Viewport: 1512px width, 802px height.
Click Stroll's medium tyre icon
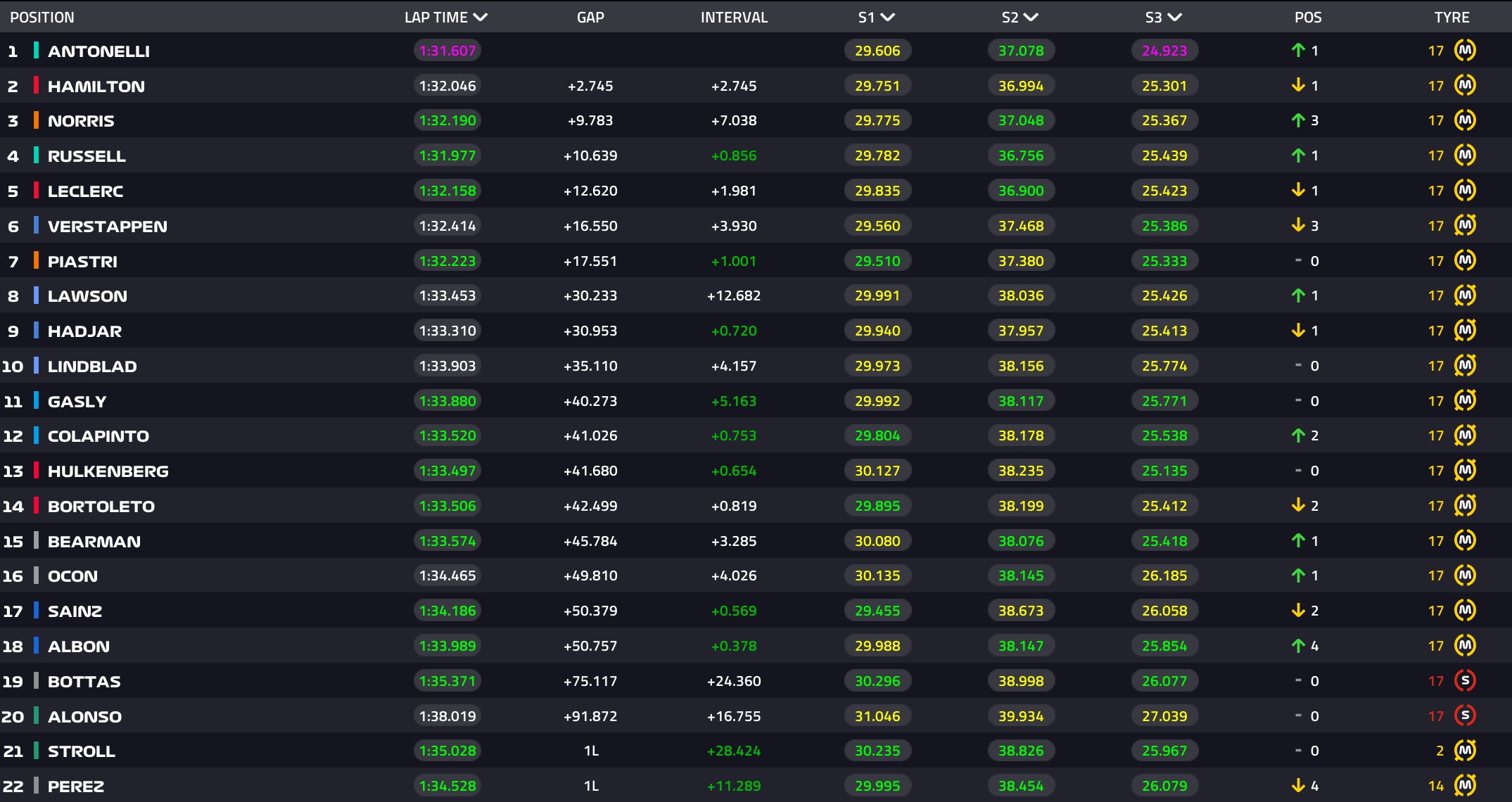(x=1465, y=751)
